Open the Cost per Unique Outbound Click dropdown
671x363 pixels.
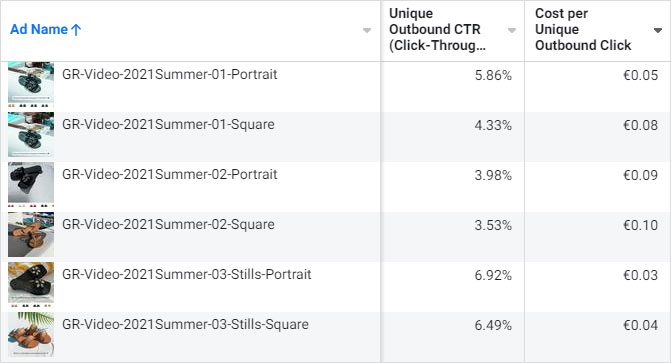[658, 30]
